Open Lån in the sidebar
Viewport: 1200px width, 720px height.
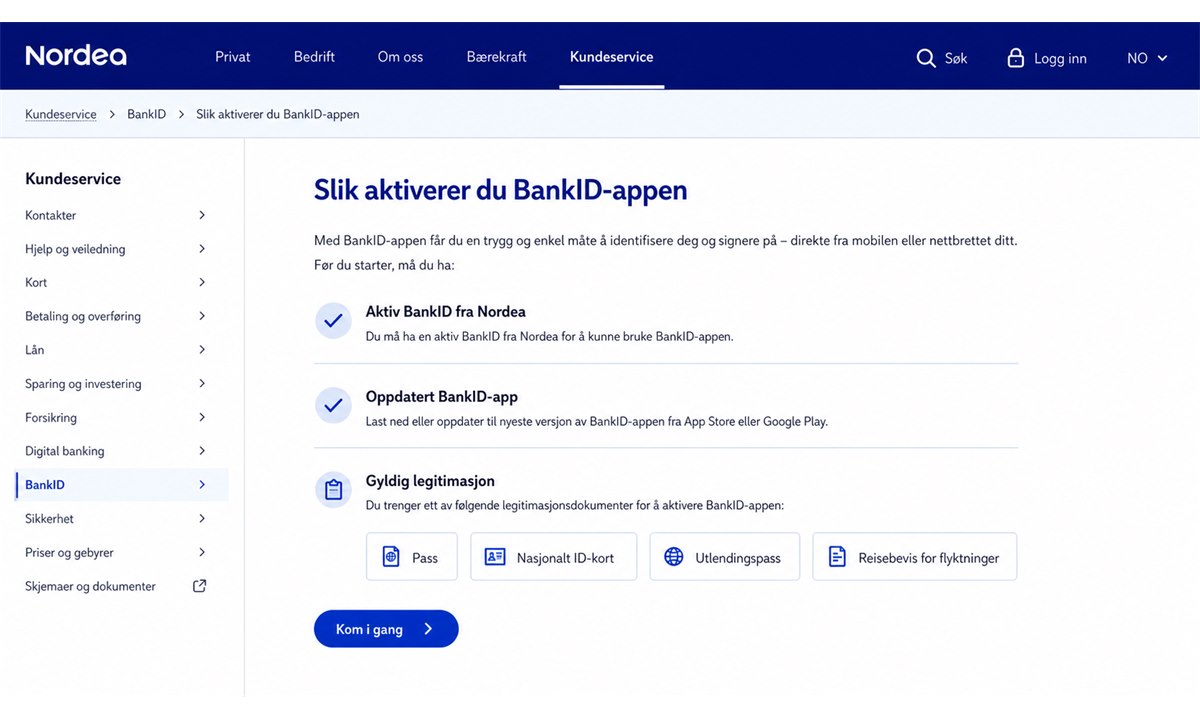tap(35, 350)
